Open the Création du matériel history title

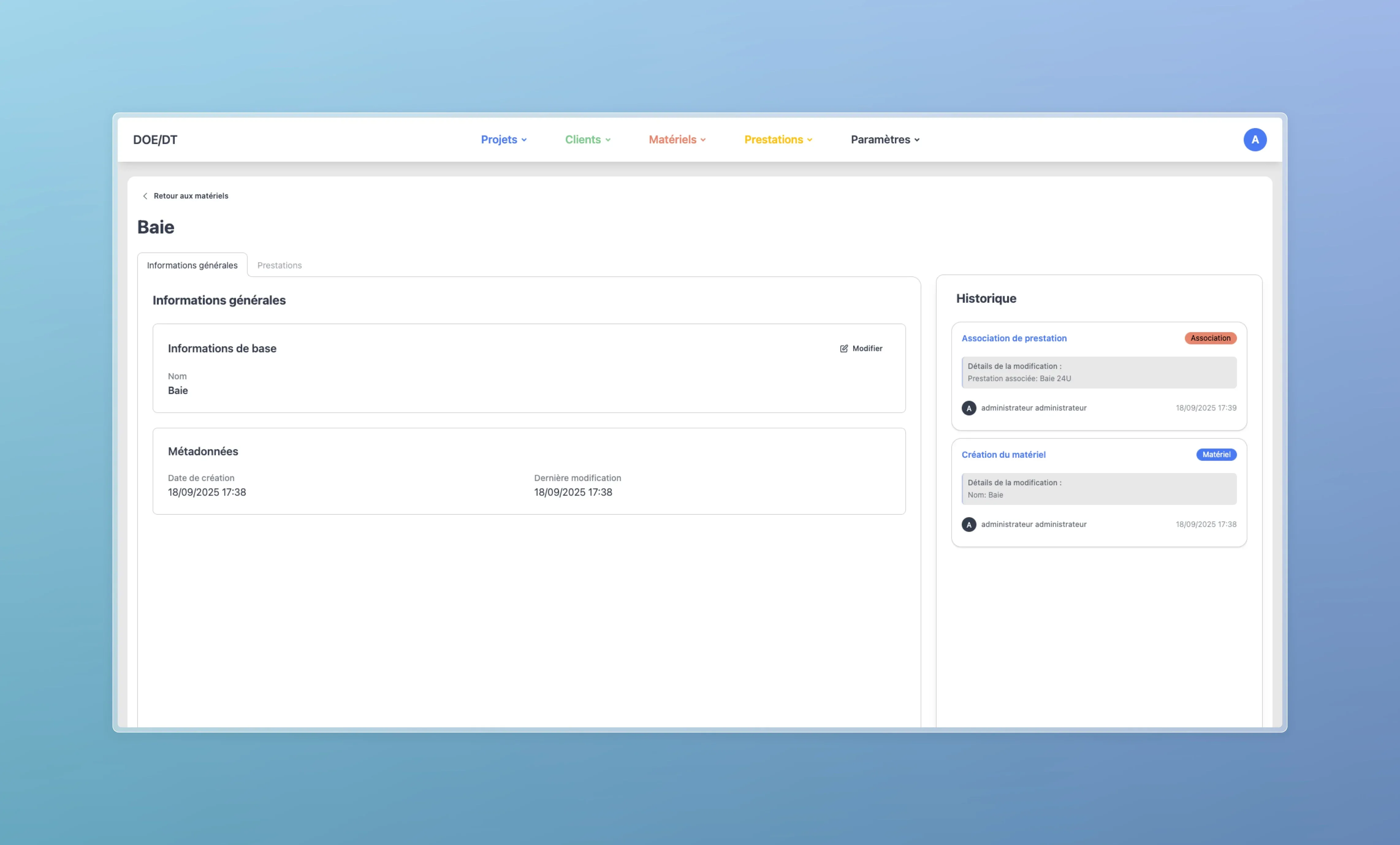point(1003,455)
